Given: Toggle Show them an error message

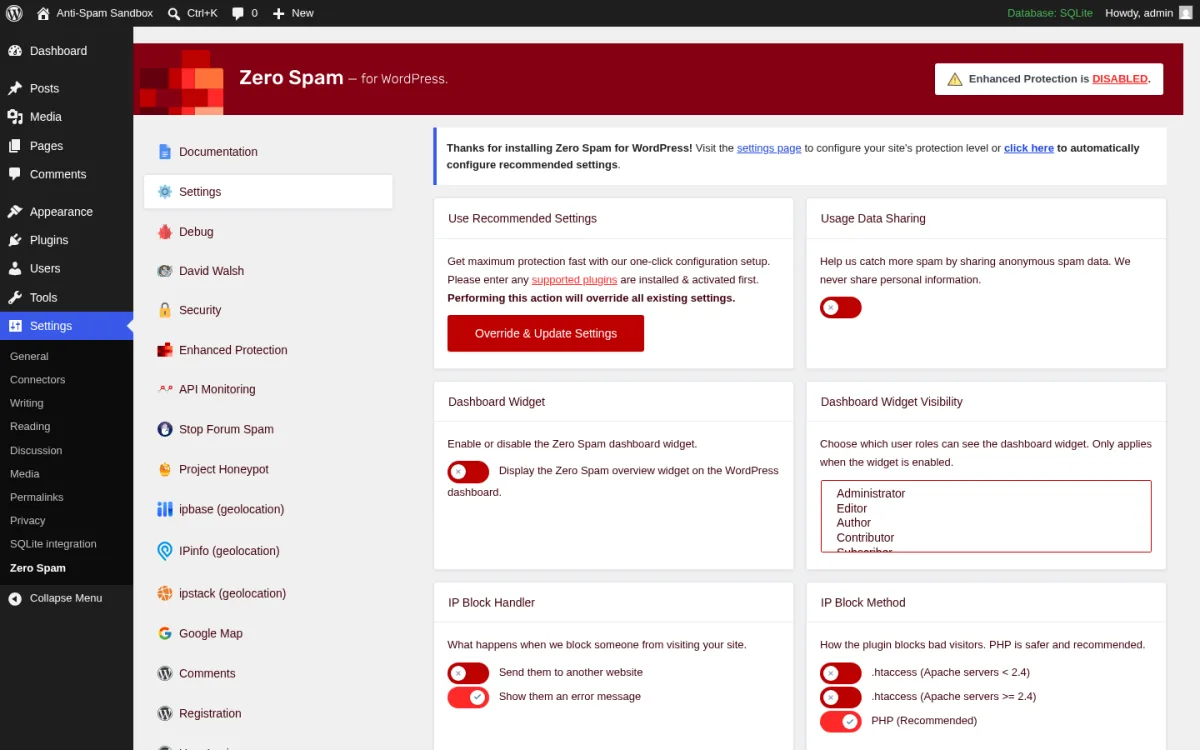Looking at the screenshot, I should 468,697.
